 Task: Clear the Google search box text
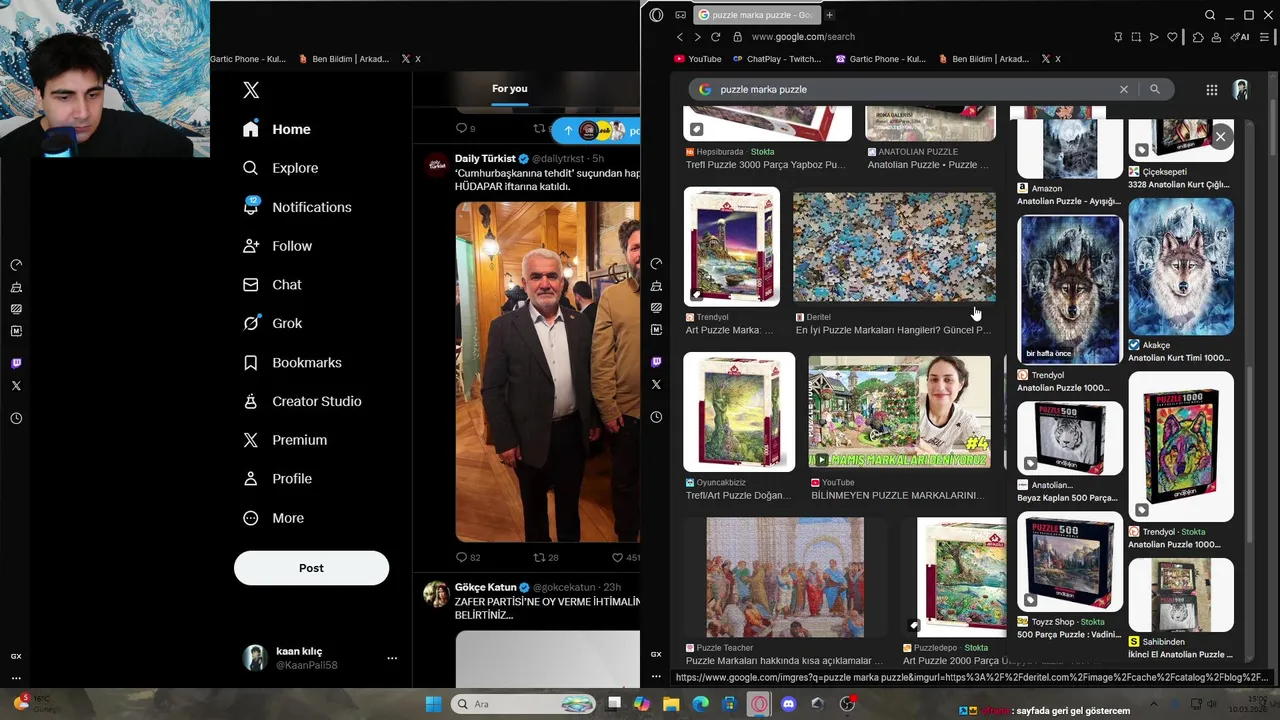(1123, 89)
